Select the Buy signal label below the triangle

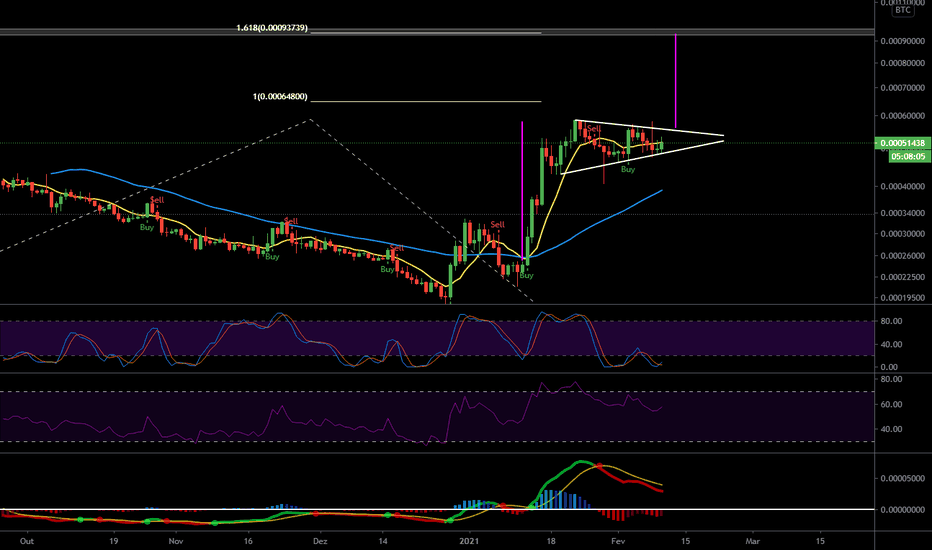628,169
